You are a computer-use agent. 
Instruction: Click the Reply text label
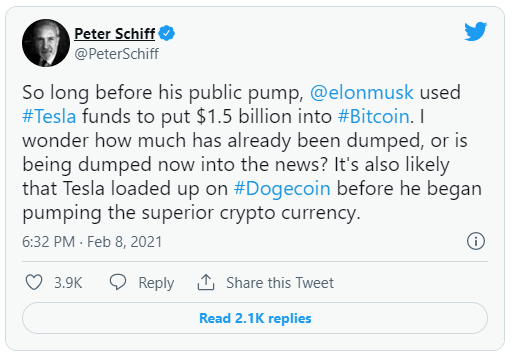pyautogui.click(x=156, y=283)
